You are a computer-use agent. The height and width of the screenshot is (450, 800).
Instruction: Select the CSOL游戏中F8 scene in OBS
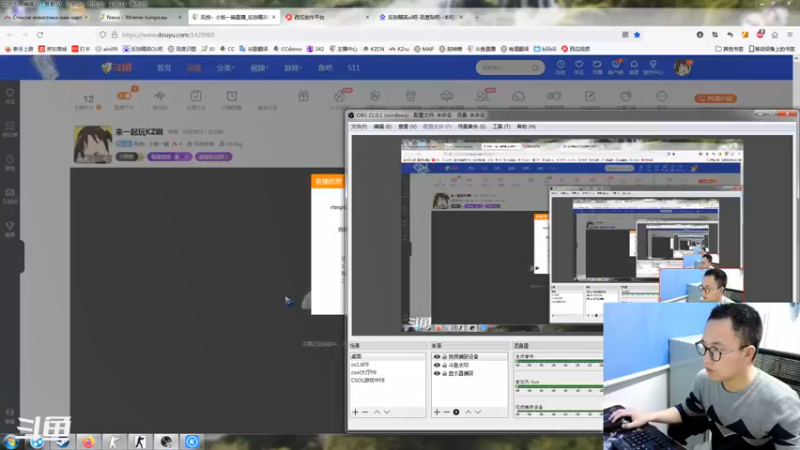pyautogui.click(x=387, y=380)
